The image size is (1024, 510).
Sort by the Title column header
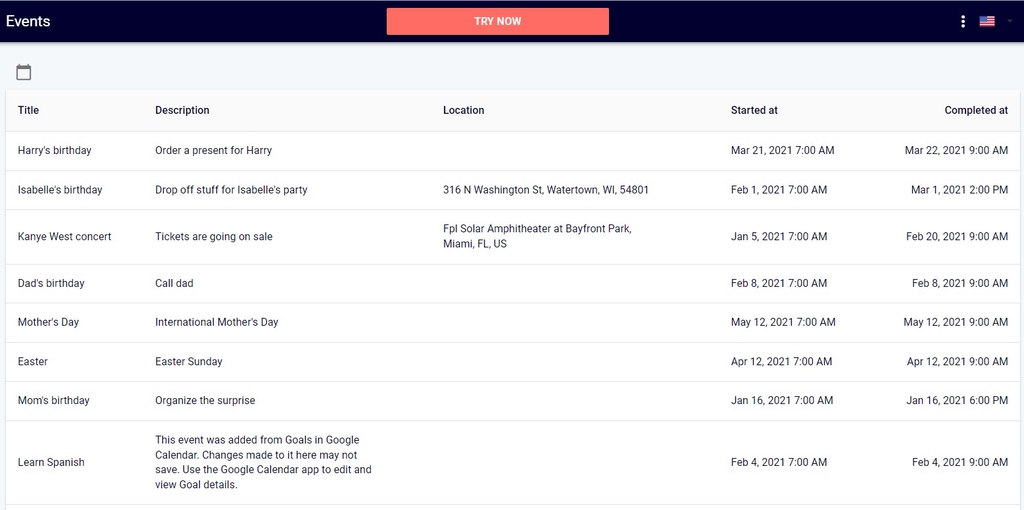tap(28, 110)
